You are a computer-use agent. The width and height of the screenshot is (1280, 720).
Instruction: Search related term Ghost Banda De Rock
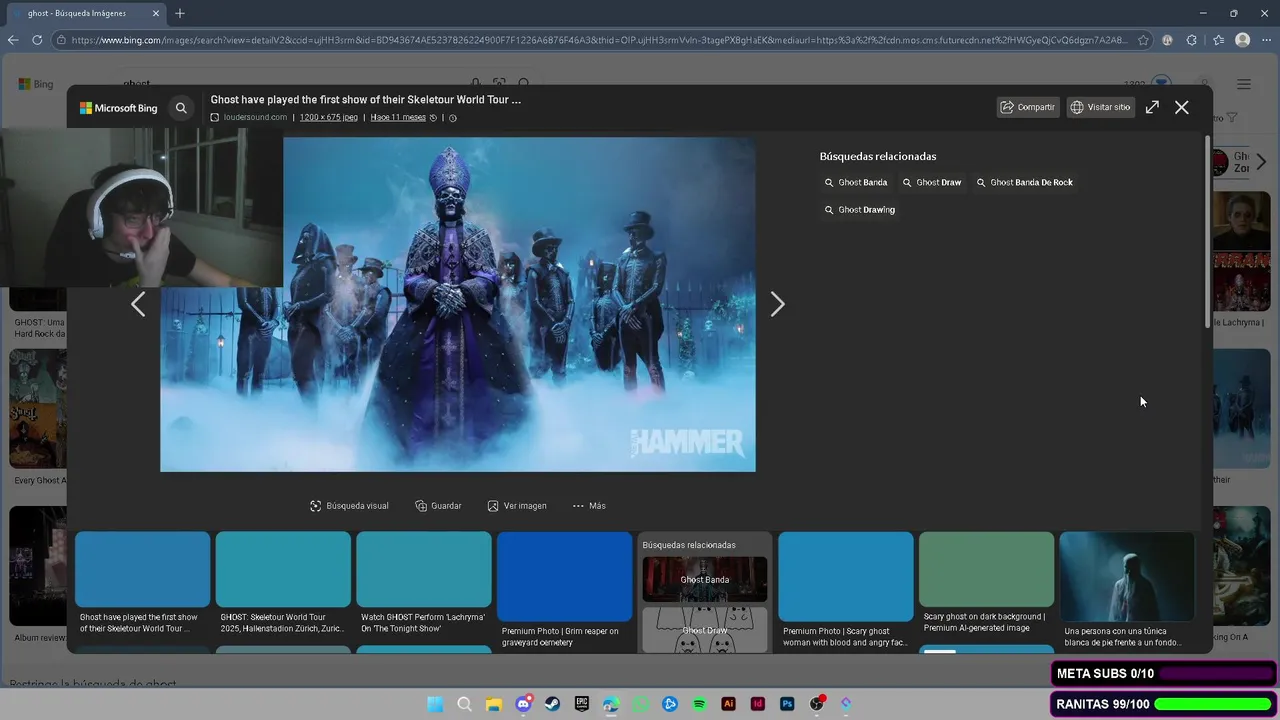tap(1025, 182)
